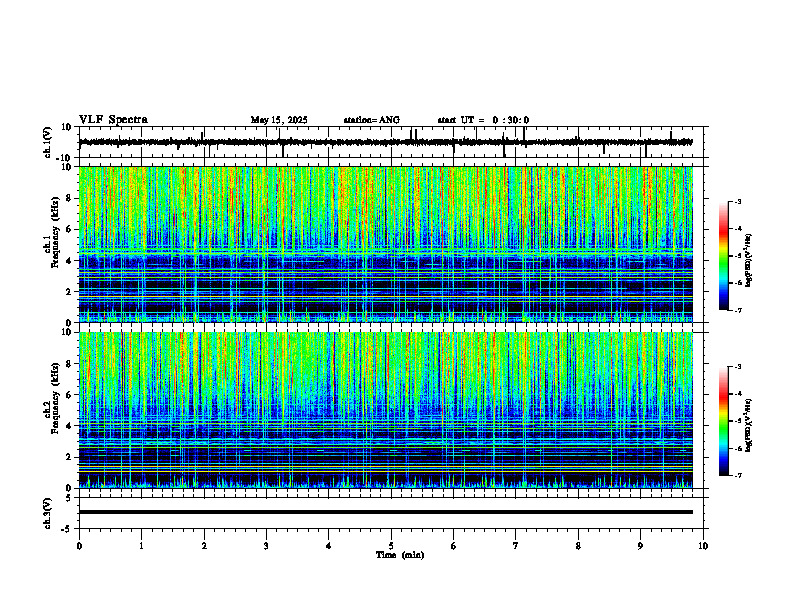The width and height of the screenshot is (792, 612).
Task: Click the "station=ANG" header text
Action: click(372, 120)
